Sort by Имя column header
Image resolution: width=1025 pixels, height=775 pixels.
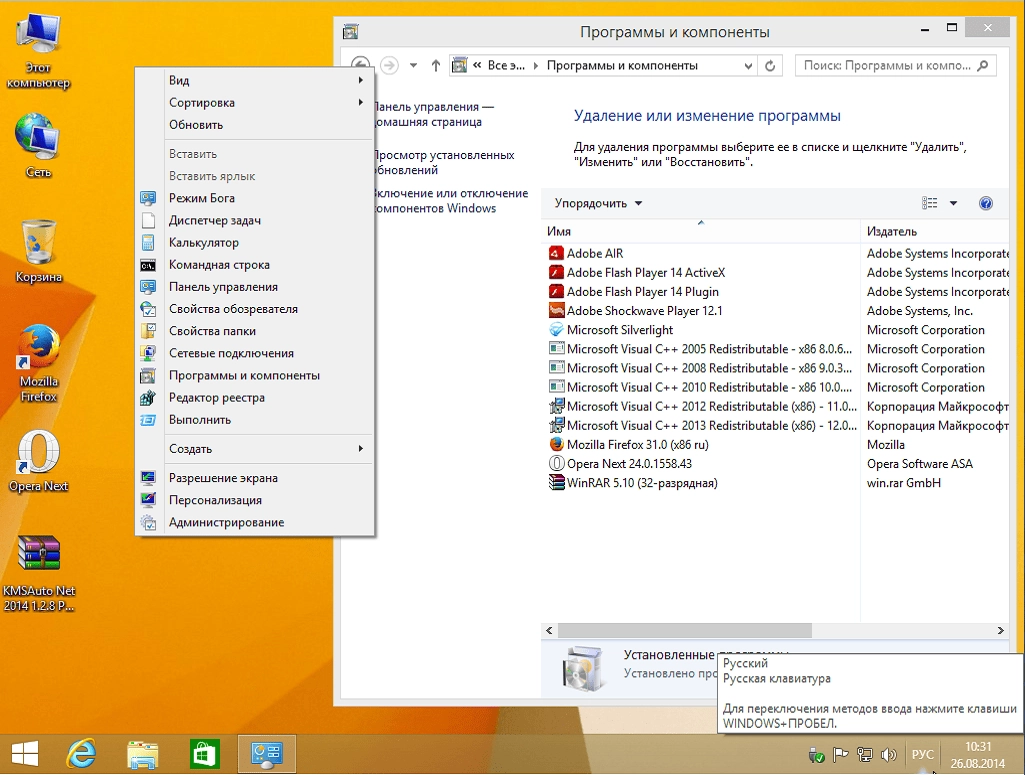tap(701, 231)
